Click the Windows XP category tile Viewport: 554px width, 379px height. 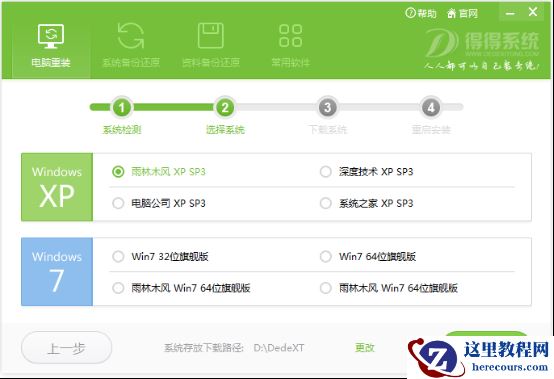click(57, 187)
